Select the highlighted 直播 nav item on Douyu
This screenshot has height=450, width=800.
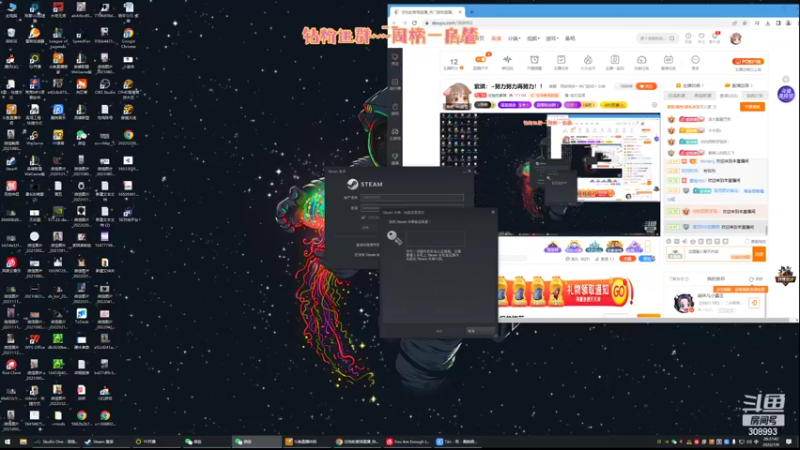click(x=496, y=38)
